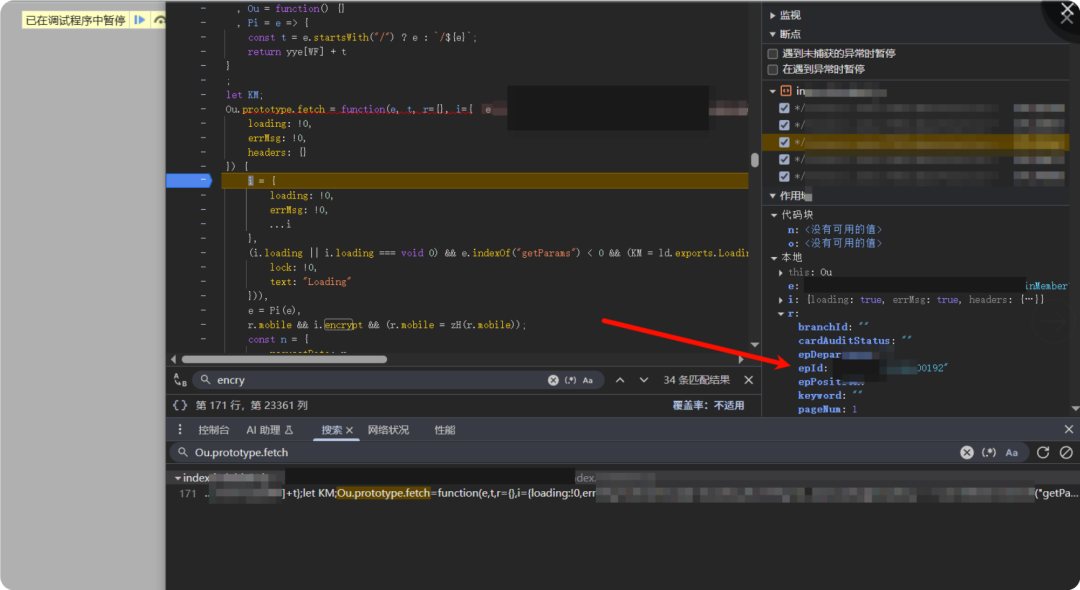Close the 搜索 drawer tab
Screen dimensions: 1080x590
tap(349, 430)
